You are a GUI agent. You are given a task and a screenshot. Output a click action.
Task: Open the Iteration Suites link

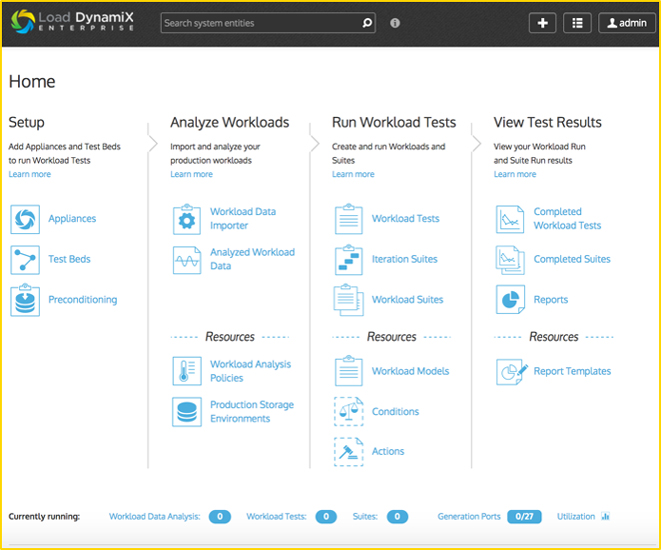coord(404,259)
